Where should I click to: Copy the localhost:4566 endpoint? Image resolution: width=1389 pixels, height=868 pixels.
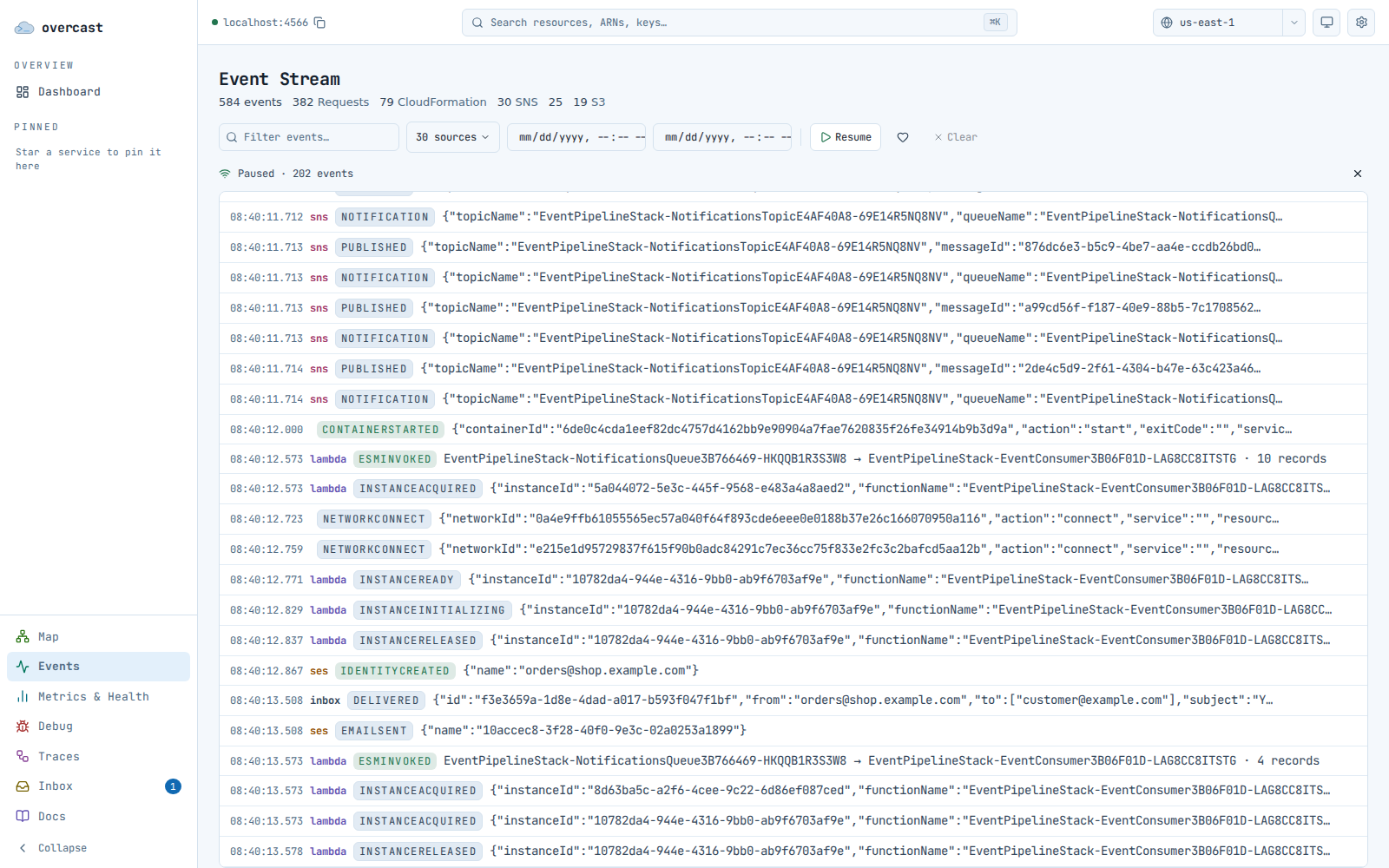point(319,23)
